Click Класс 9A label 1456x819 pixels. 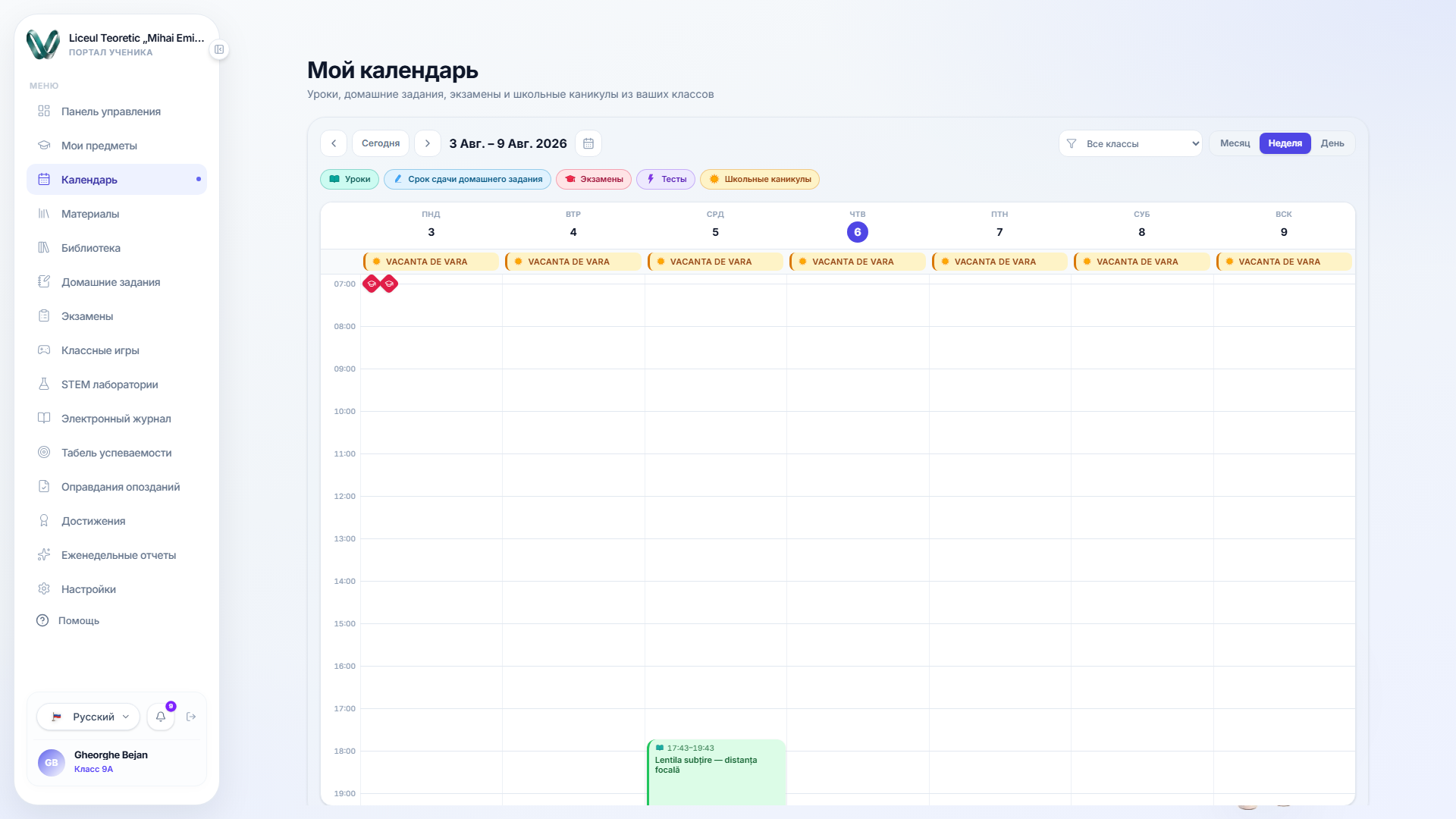tap(93, 769)
